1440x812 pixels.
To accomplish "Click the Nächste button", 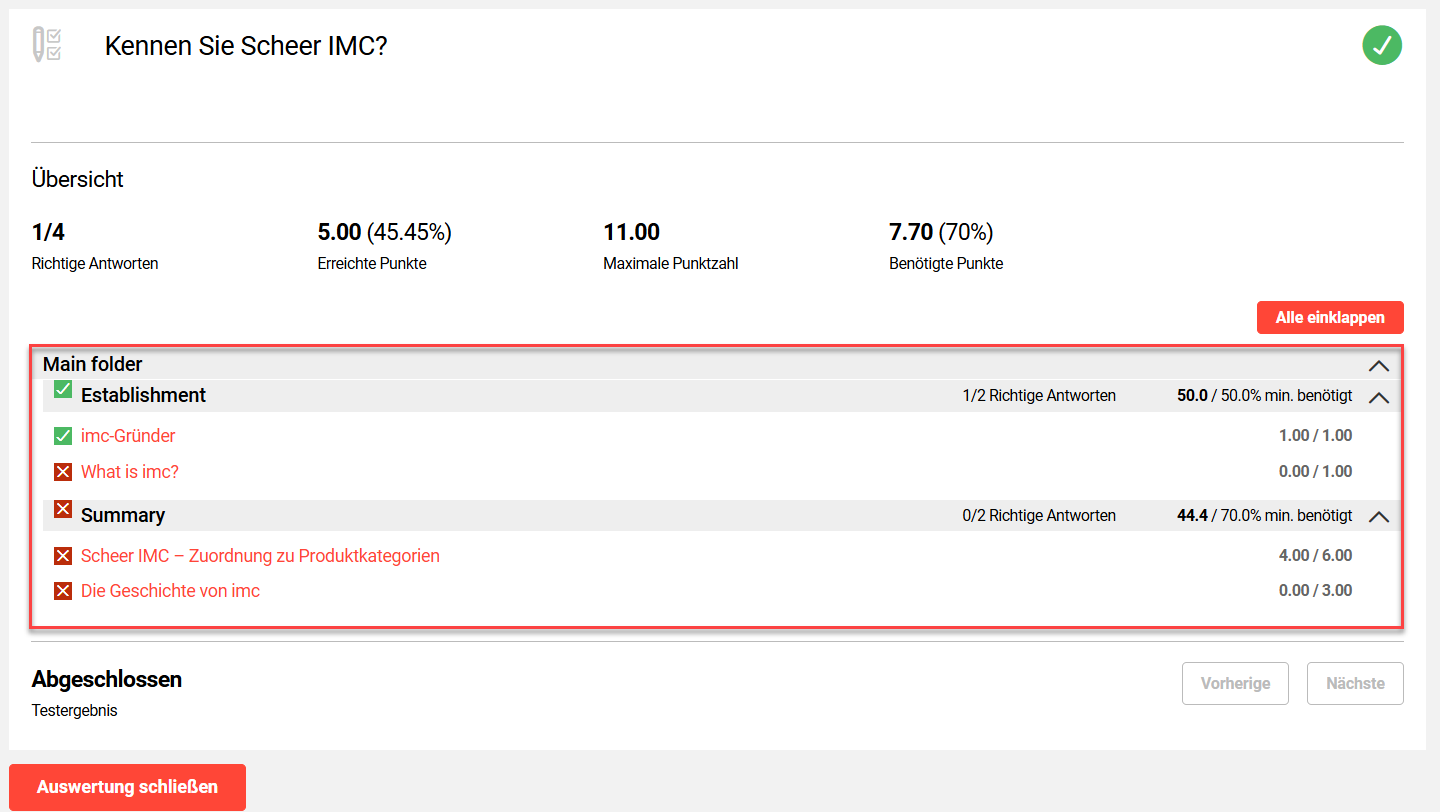I will tap(1355, 684).
